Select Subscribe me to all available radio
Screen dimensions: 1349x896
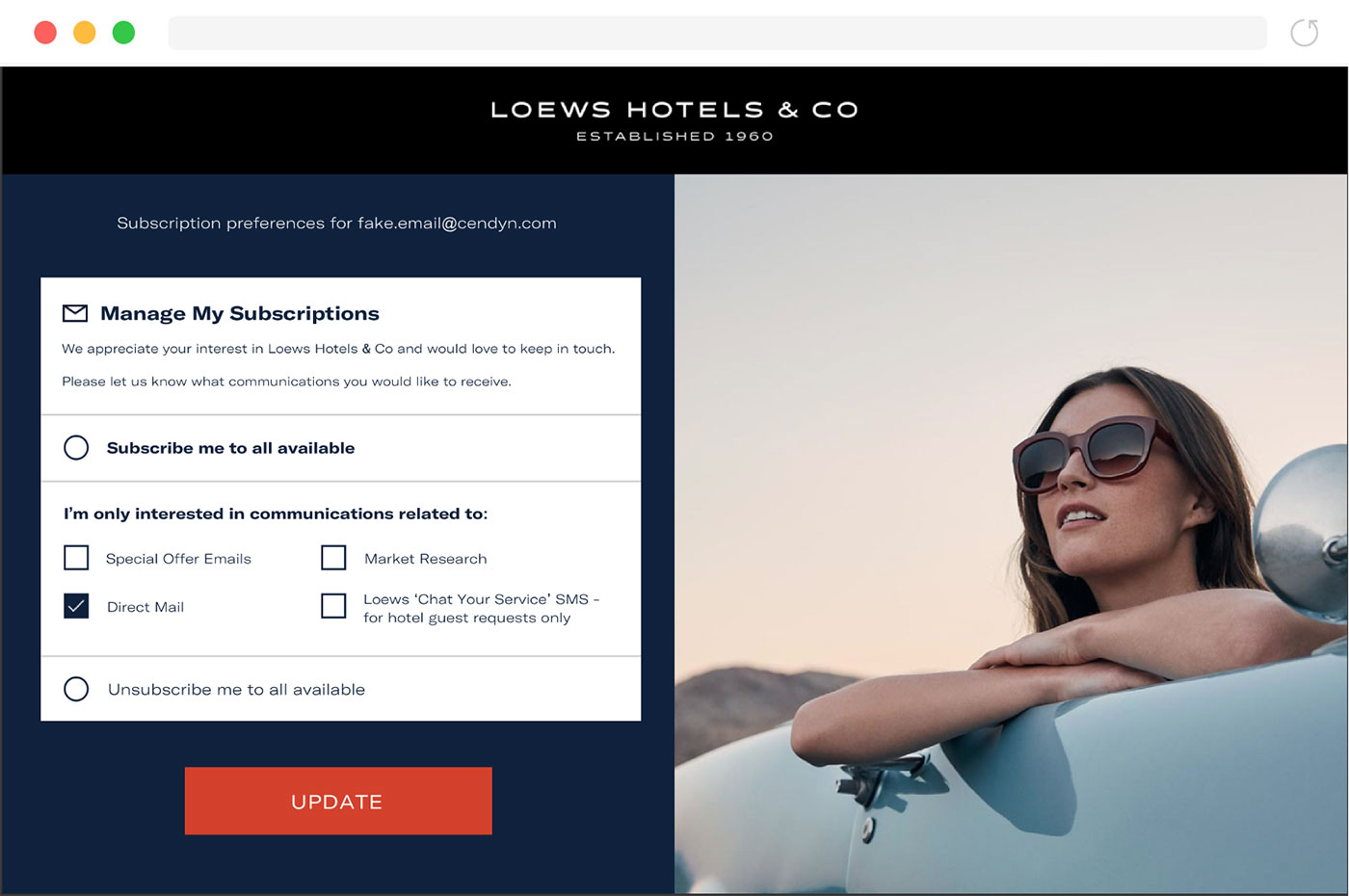pos(76,448)
